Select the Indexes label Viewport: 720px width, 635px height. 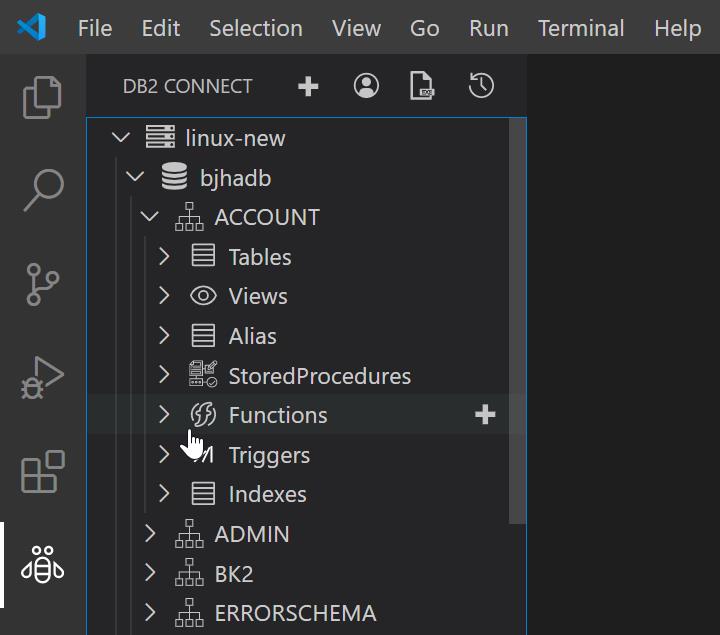[x=268, y=495]
